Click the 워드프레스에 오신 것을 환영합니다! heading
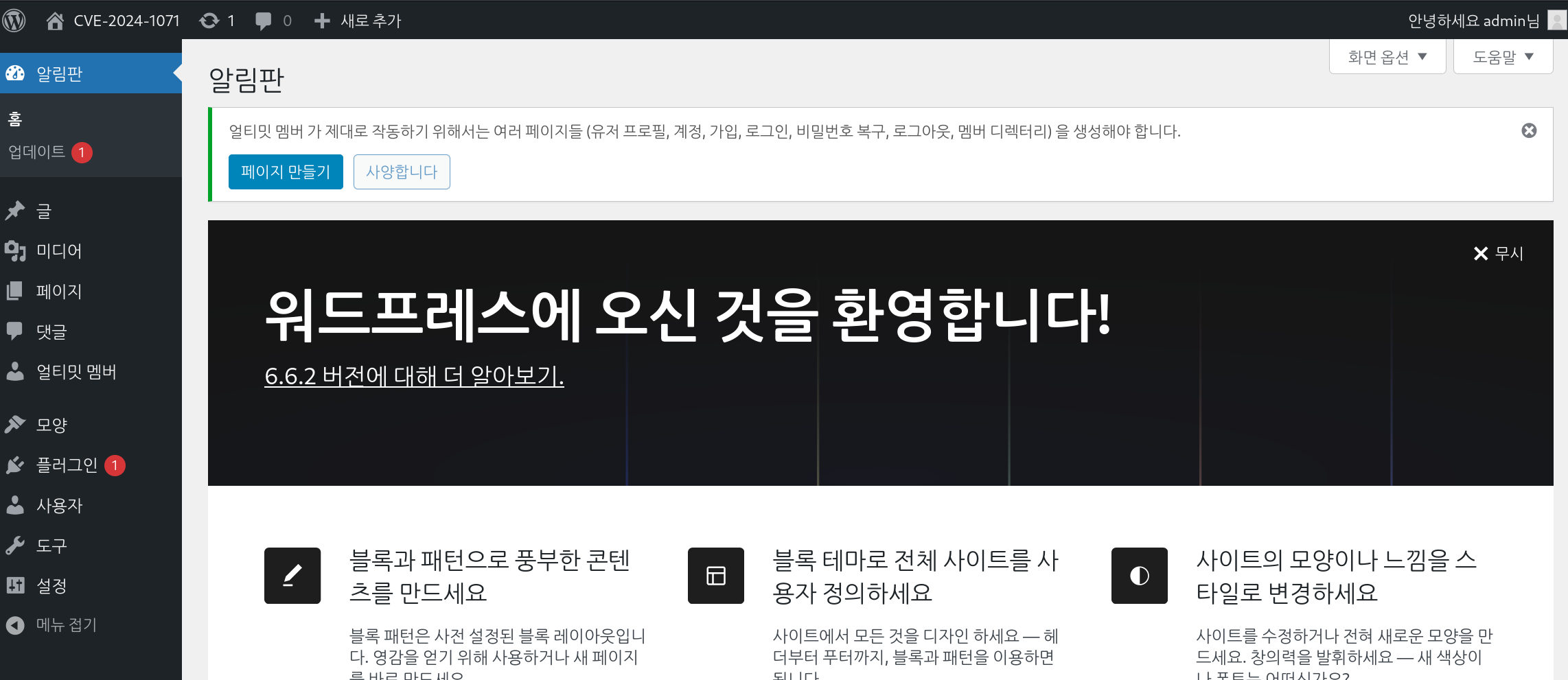 click(x=687, y=316)
